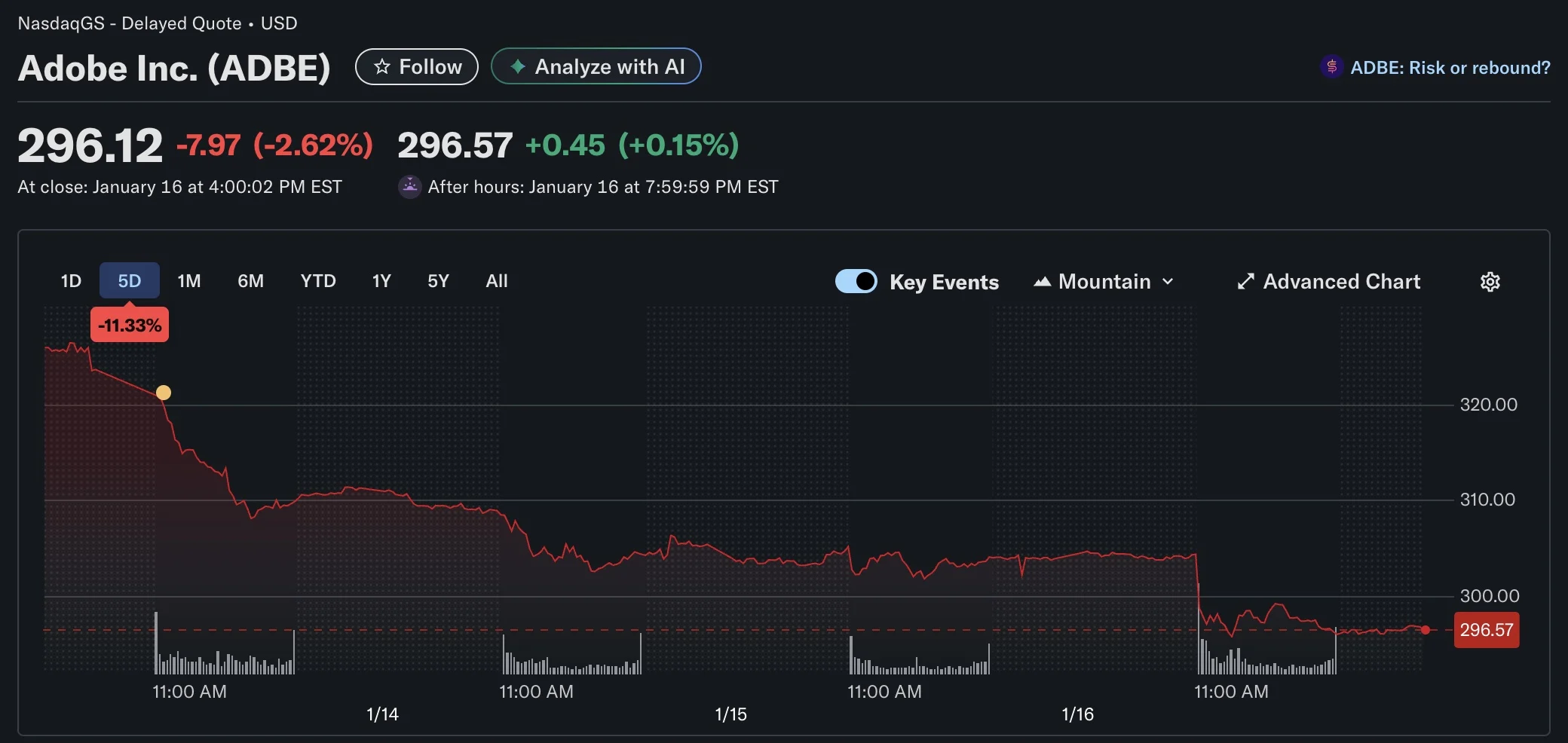This screenshot has height=743, width=1568.
Task: Select the 1D time range tab
Action: tap(71, 281)
